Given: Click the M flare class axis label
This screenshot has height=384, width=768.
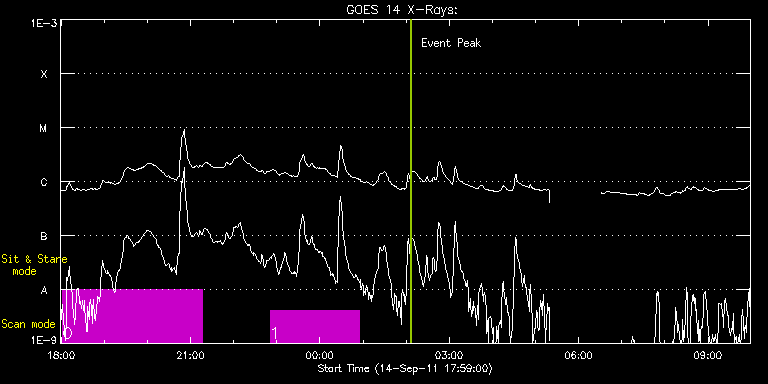Looking at the screenshot, I should click(x=44, y=128).
